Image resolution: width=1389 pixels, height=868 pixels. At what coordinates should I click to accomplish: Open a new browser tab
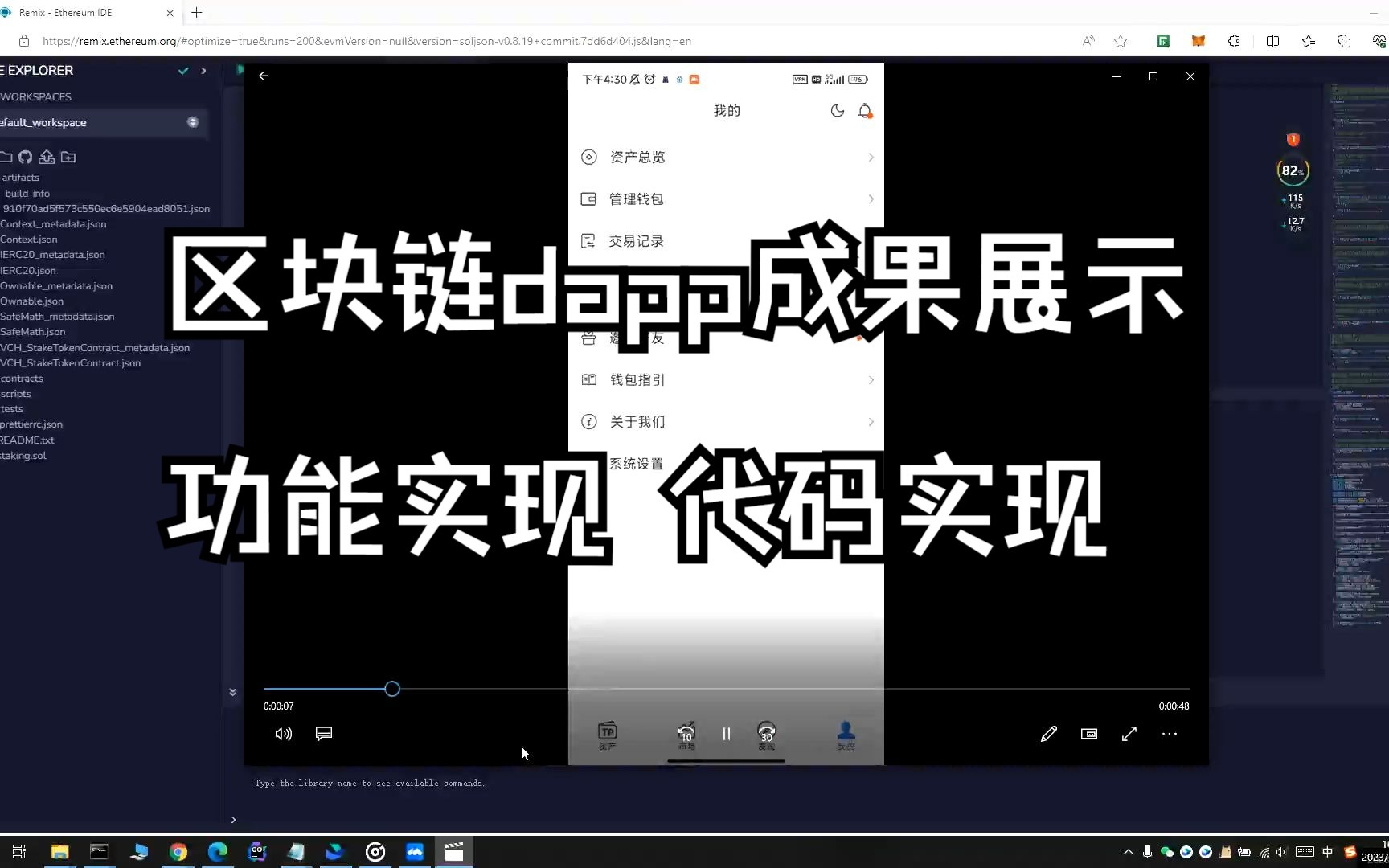[196, 12]
